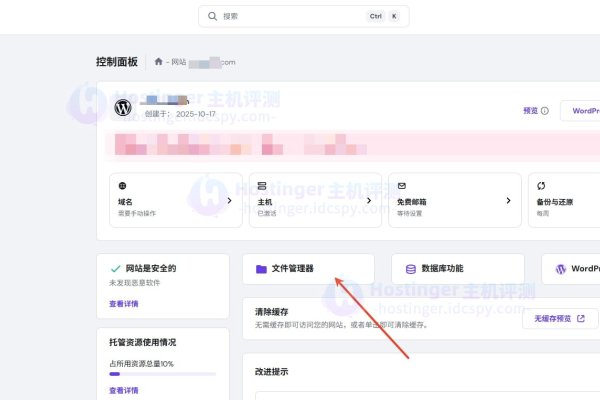Open 查看详情 under 托管资源使用情况
The height and width of the screenshot is (400, 600).
coord(124,390)
